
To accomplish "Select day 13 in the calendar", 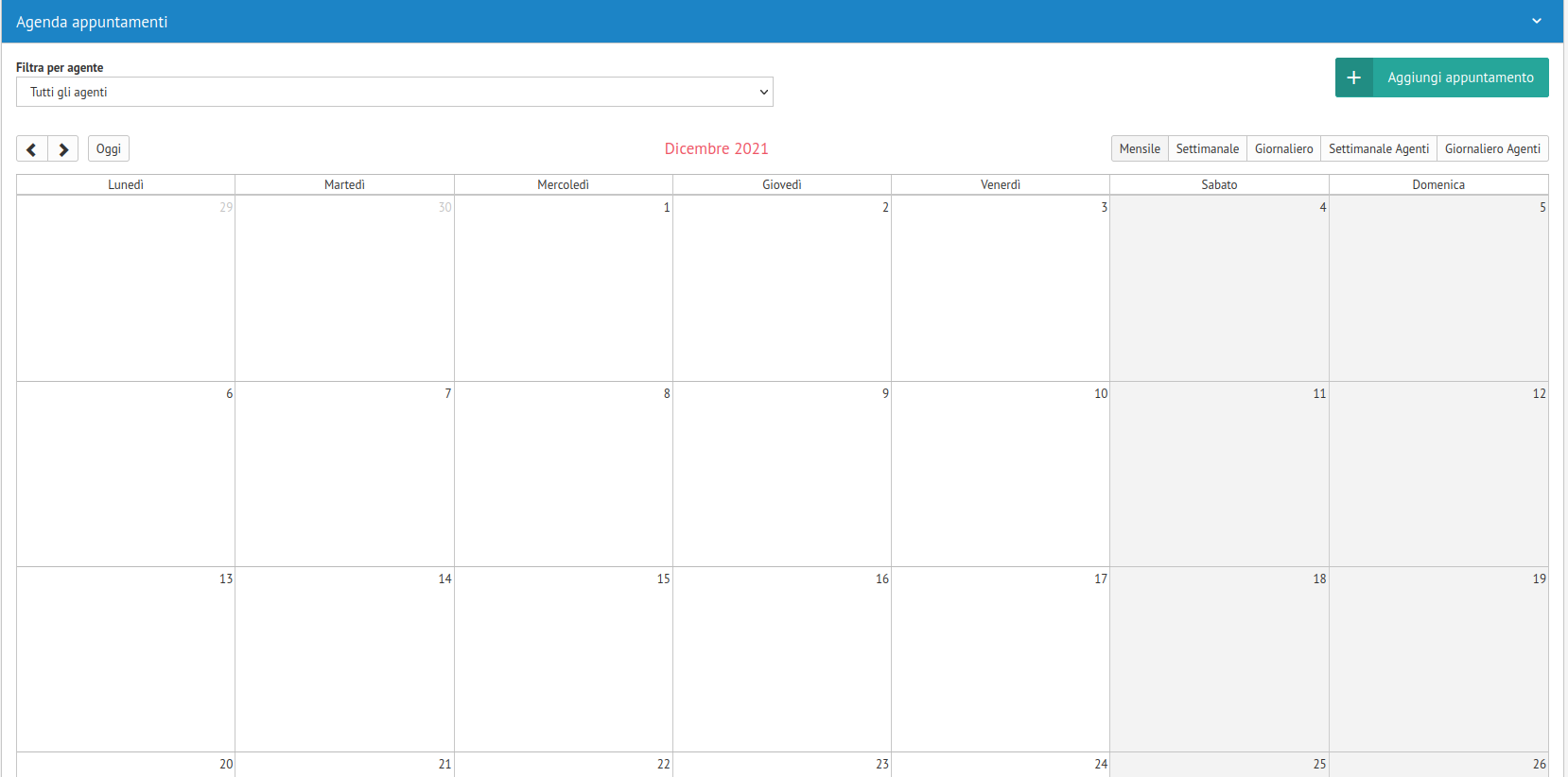I will click(x=126, y=659).
